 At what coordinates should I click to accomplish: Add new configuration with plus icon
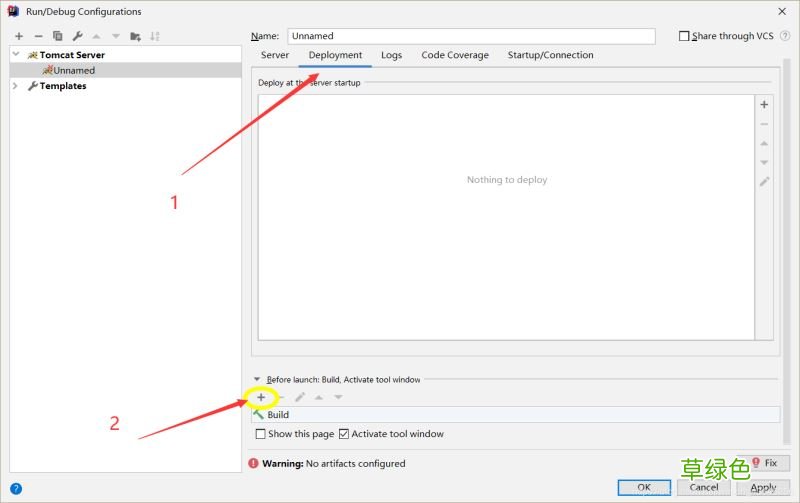coord(19,36)
